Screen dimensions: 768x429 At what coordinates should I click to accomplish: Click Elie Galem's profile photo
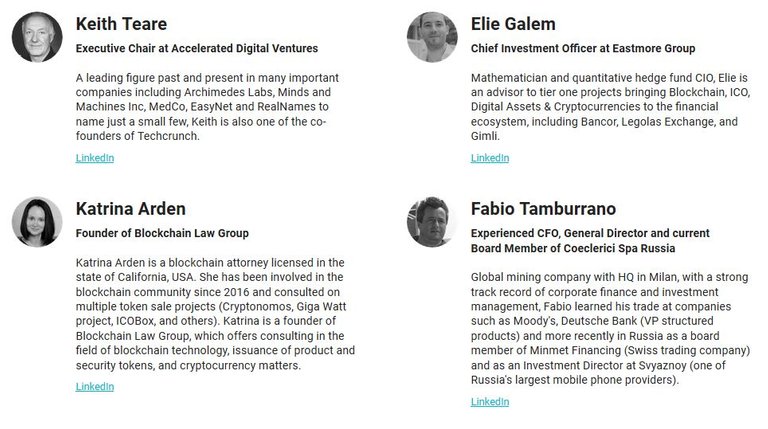[x=432, y=37]
